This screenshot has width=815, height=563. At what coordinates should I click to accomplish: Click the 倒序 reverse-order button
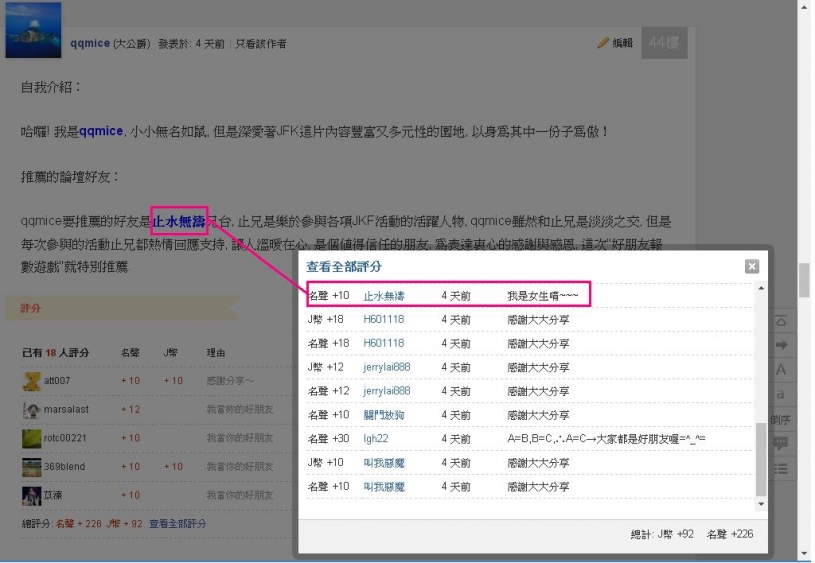[x=780, y=420]
